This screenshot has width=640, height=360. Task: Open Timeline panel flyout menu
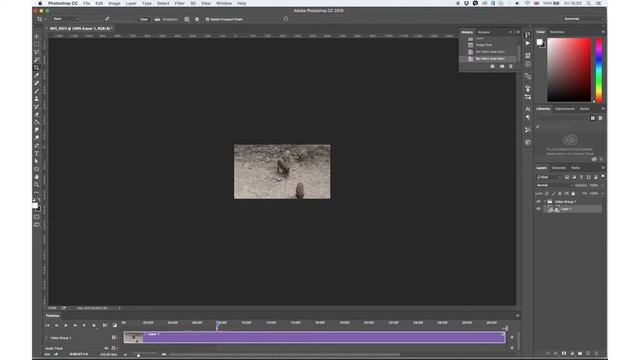(518, 316)
